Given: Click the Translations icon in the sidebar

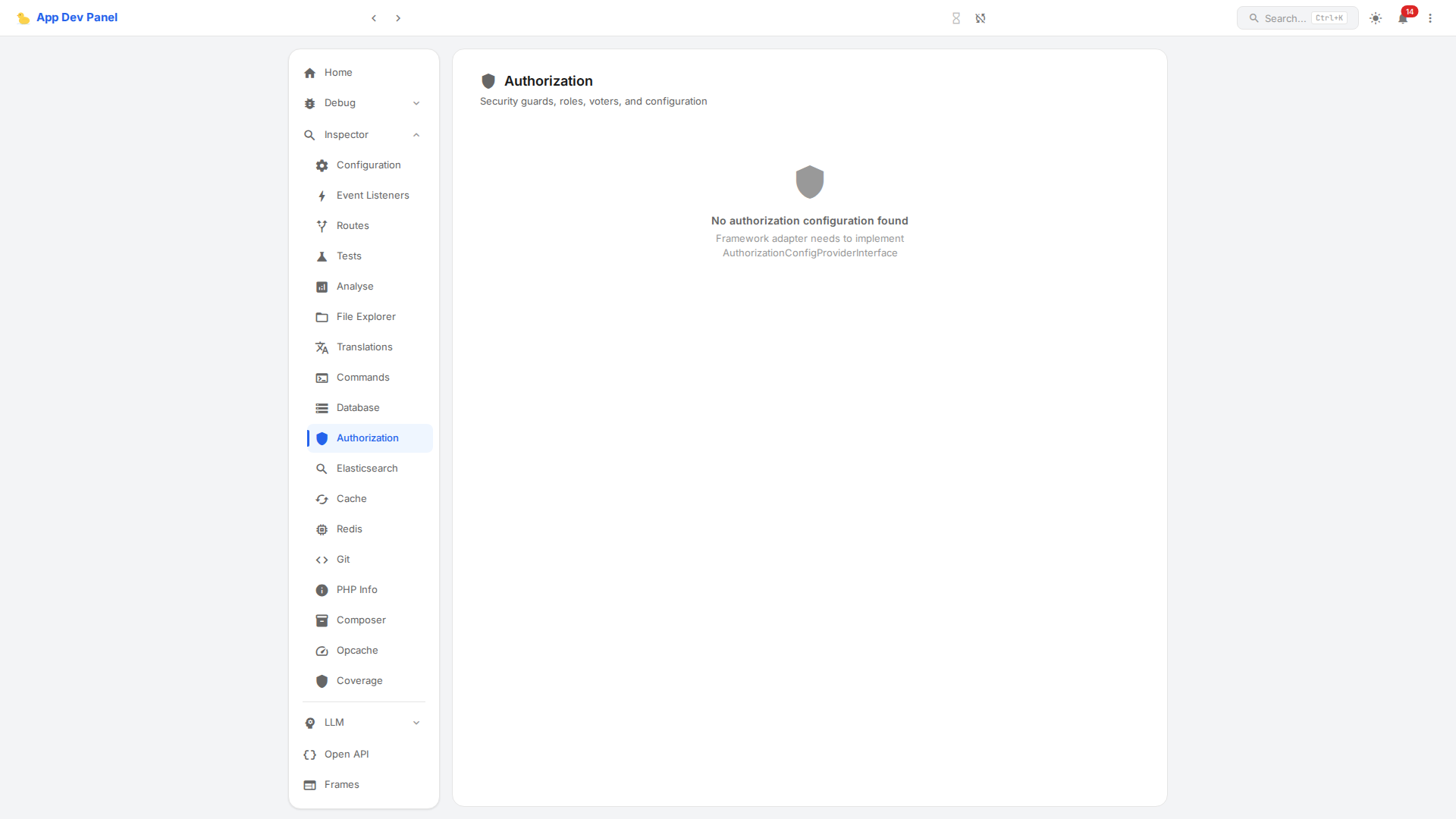Looking at the screenshot, I should tap(322, 347).
